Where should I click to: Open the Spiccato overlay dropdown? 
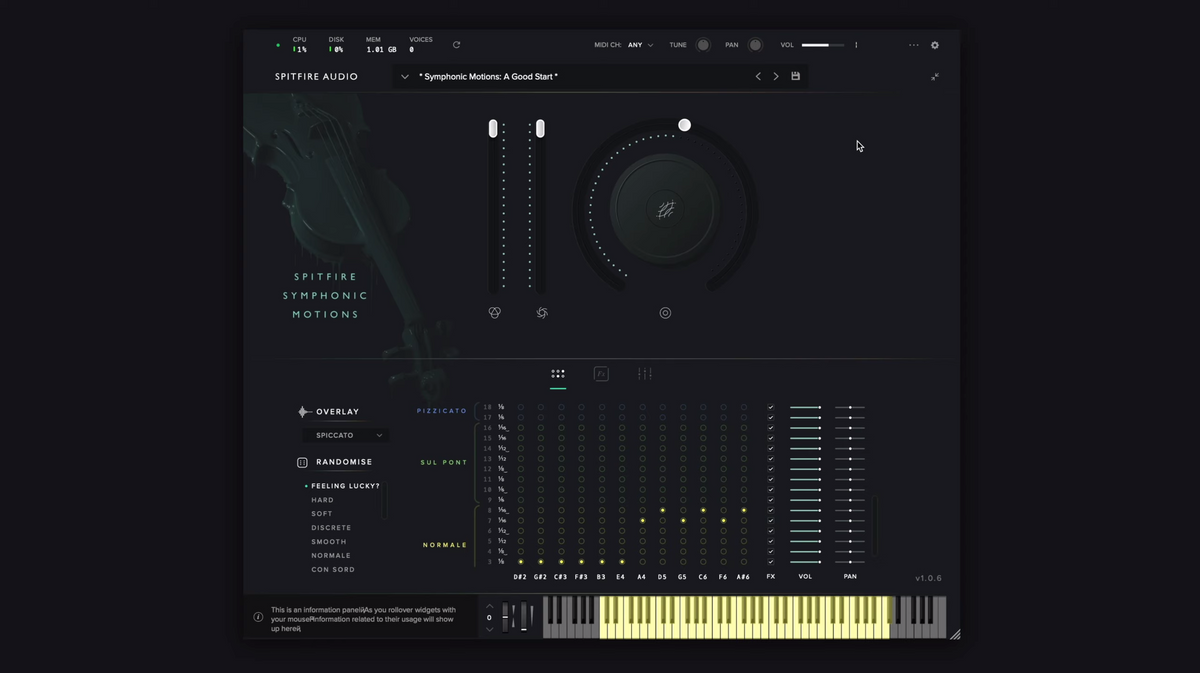click(345, 435)
